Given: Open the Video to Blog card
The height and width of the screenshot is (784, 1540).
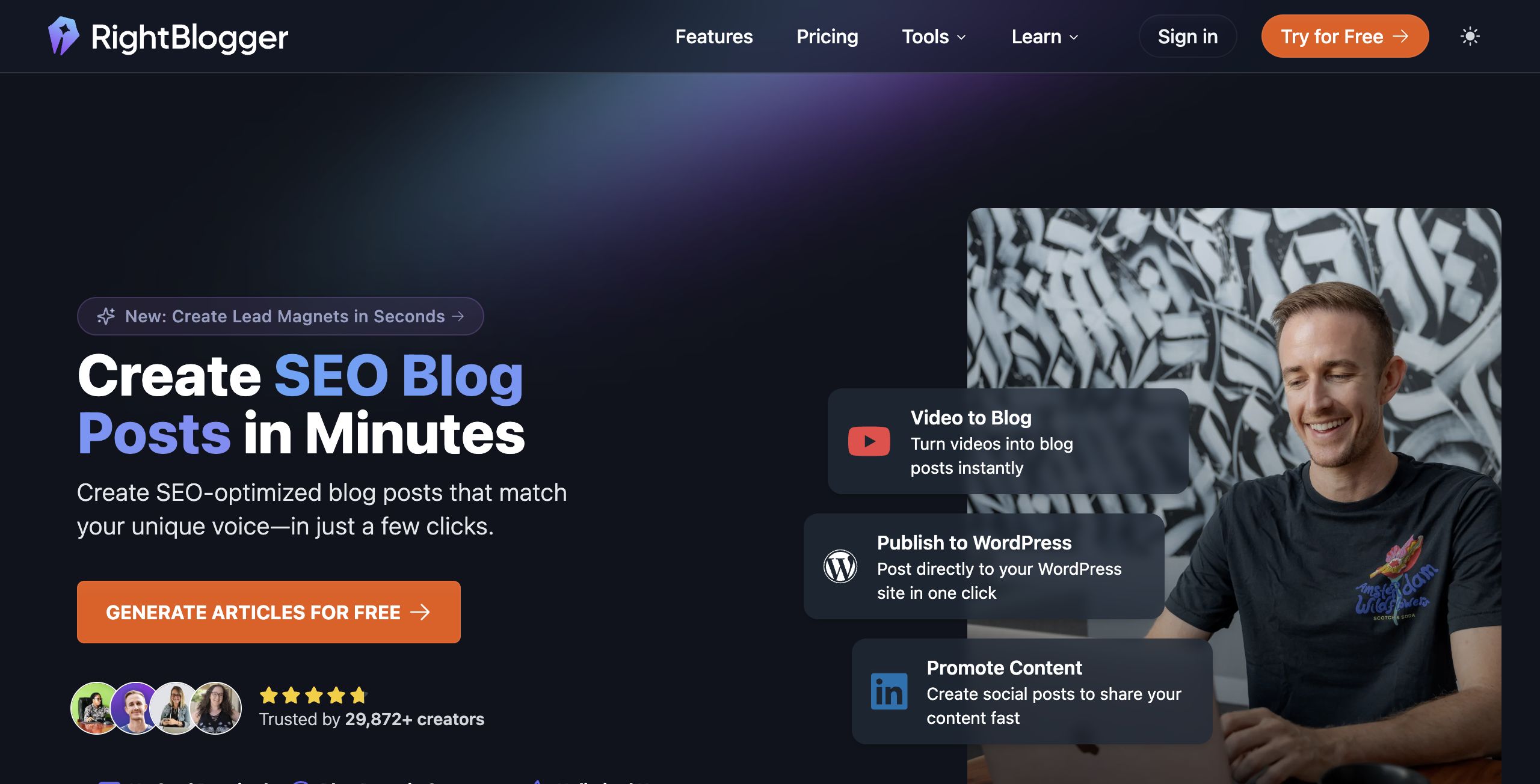Looking at the screenshot, I should point(1008,441).
